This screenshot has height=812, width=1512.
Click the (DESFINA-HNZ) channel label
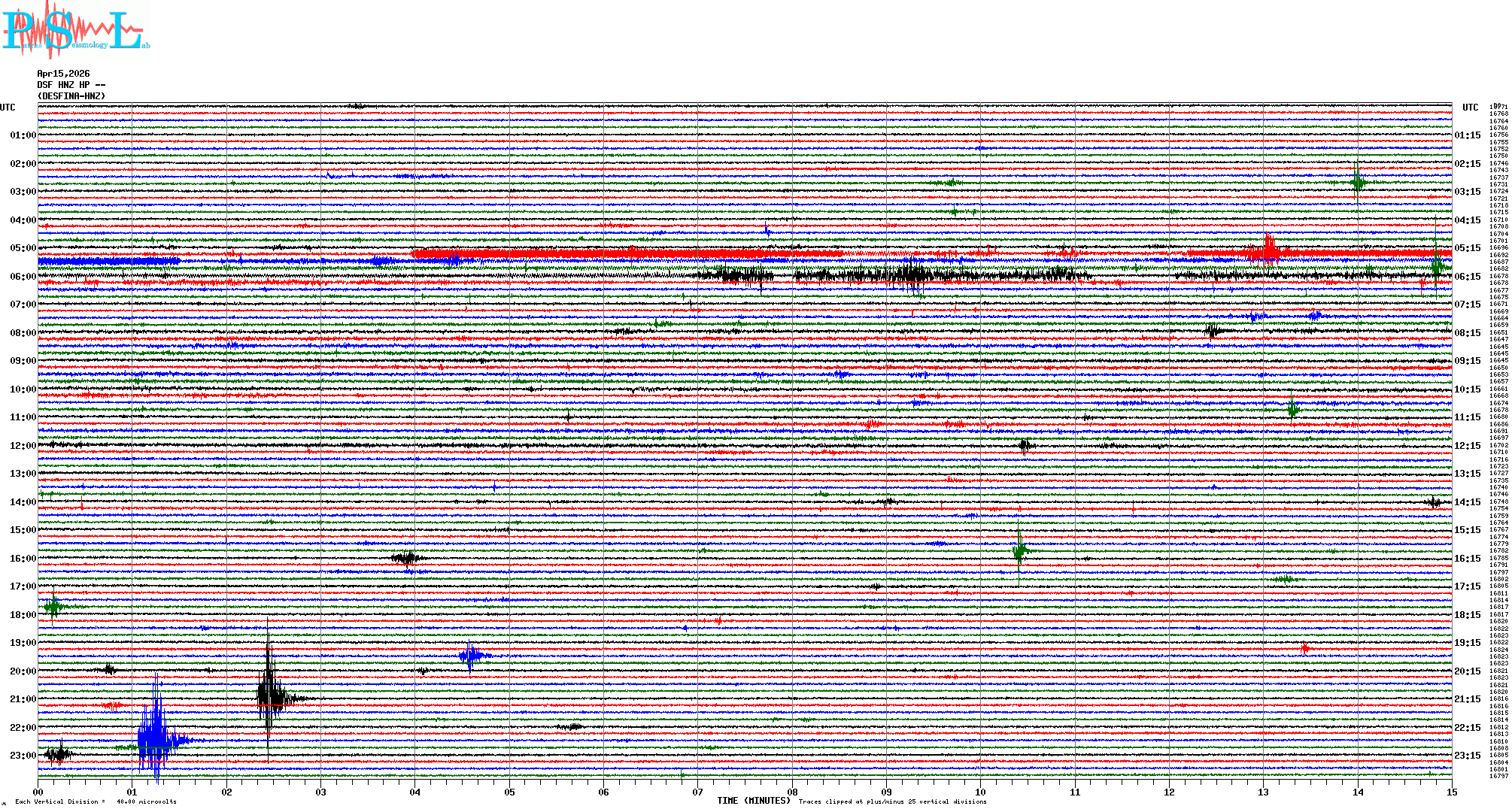[x=71, y=96]
